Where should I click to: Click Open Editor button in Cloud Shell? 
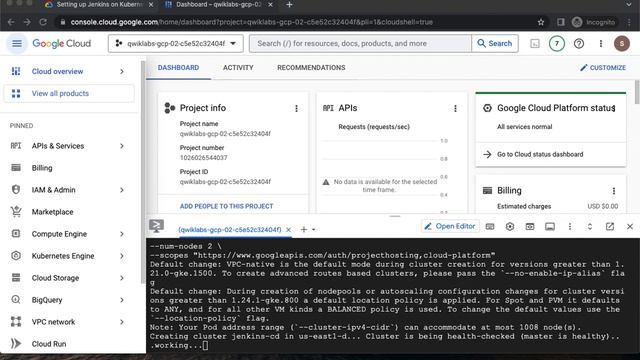449,226
